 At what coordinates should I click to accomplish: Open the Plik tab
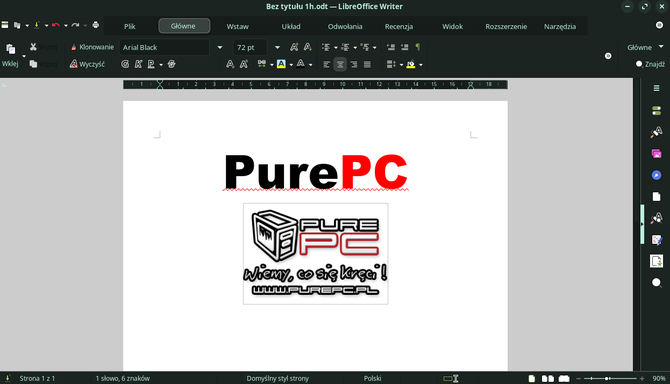[130, 26]
